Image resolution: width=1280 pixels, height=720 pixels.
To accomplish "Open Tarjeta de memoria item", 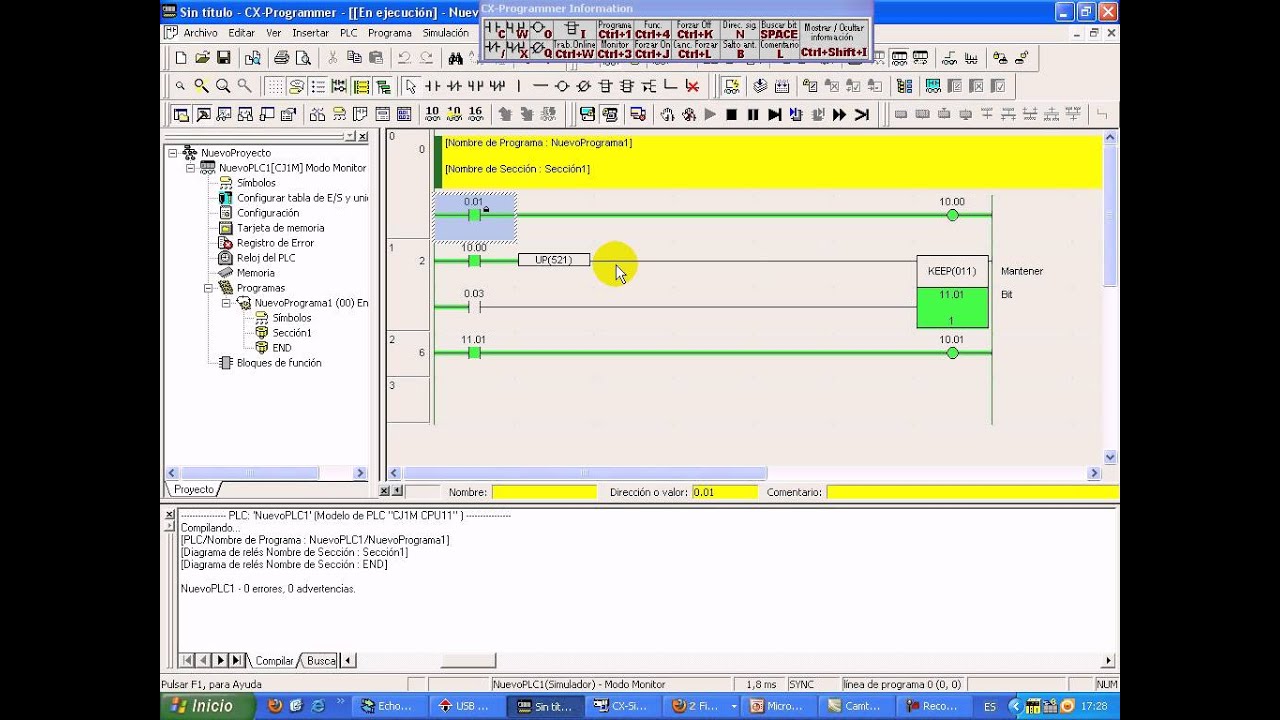I will 280,228.
